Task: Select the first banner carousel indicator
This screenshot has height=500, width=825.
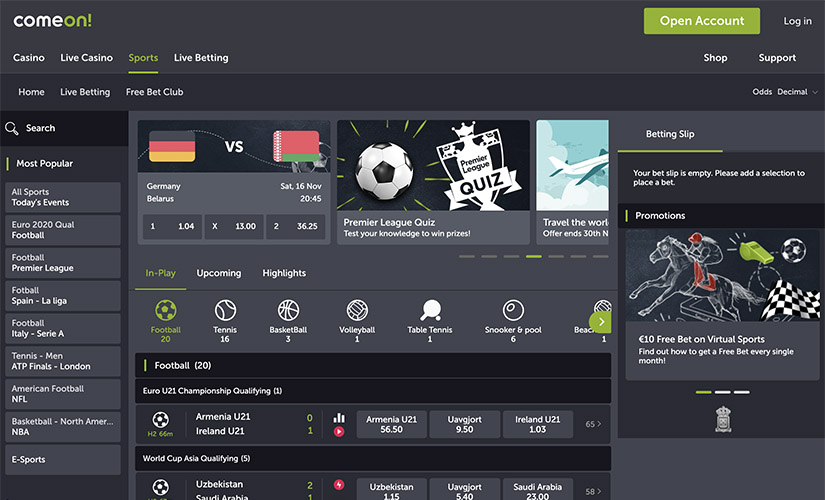Action: click(467, 256)
